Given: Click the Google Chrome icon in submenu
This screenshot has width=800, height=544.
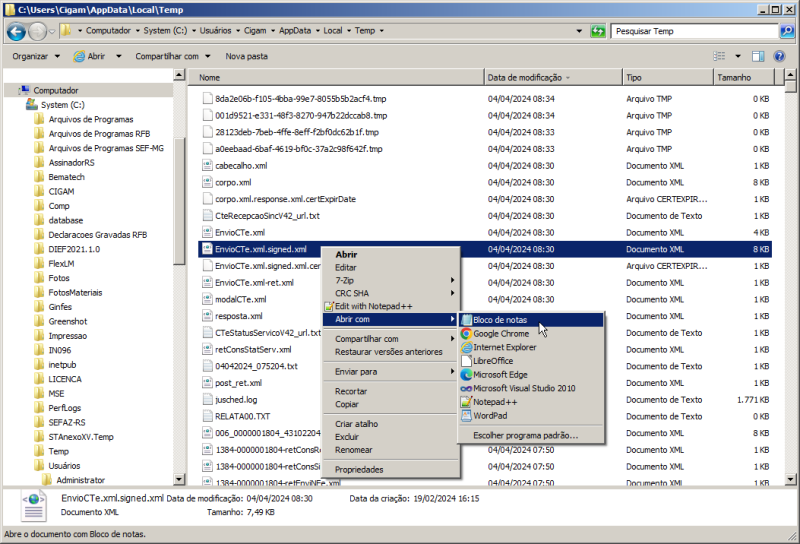Looking at the screenshot, I should pyautogui.click(x=466, y=334).
